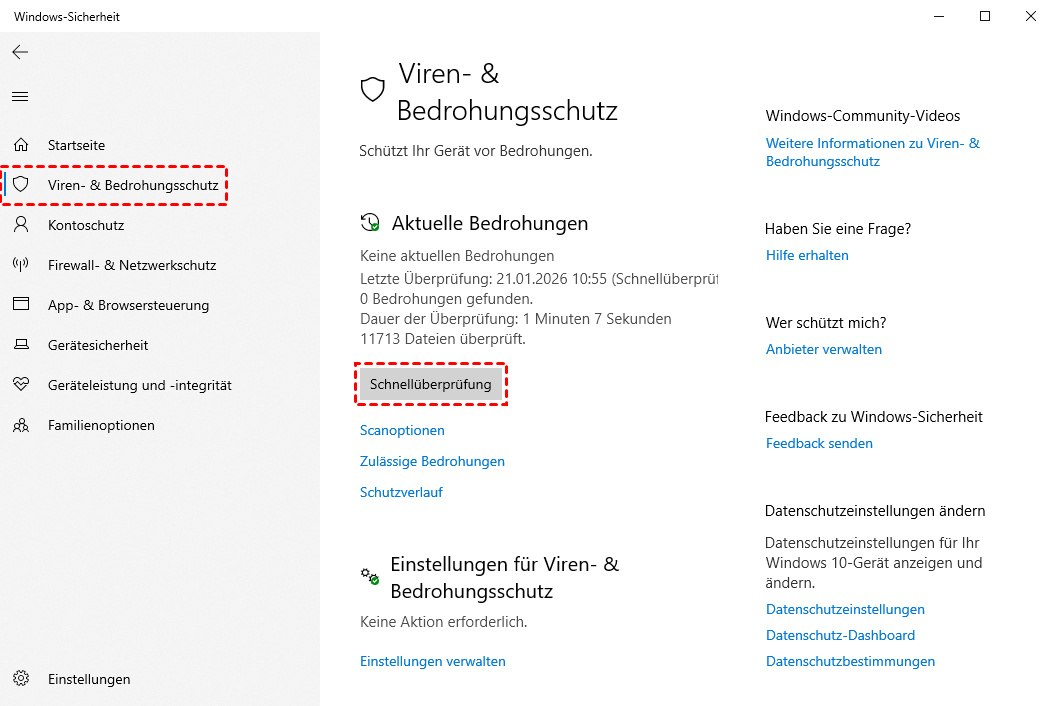Image resolution: width=1054 pixels, height=706 pixels.
Task: Click the back arrow icon
Action: point(20,52)
